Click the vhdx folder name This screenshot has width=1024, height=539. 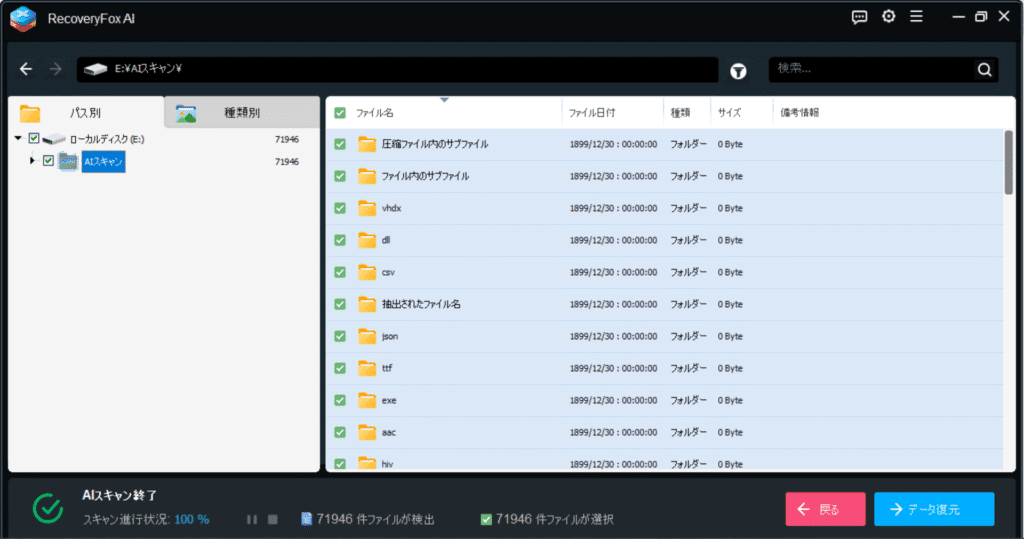pos(391,208)
